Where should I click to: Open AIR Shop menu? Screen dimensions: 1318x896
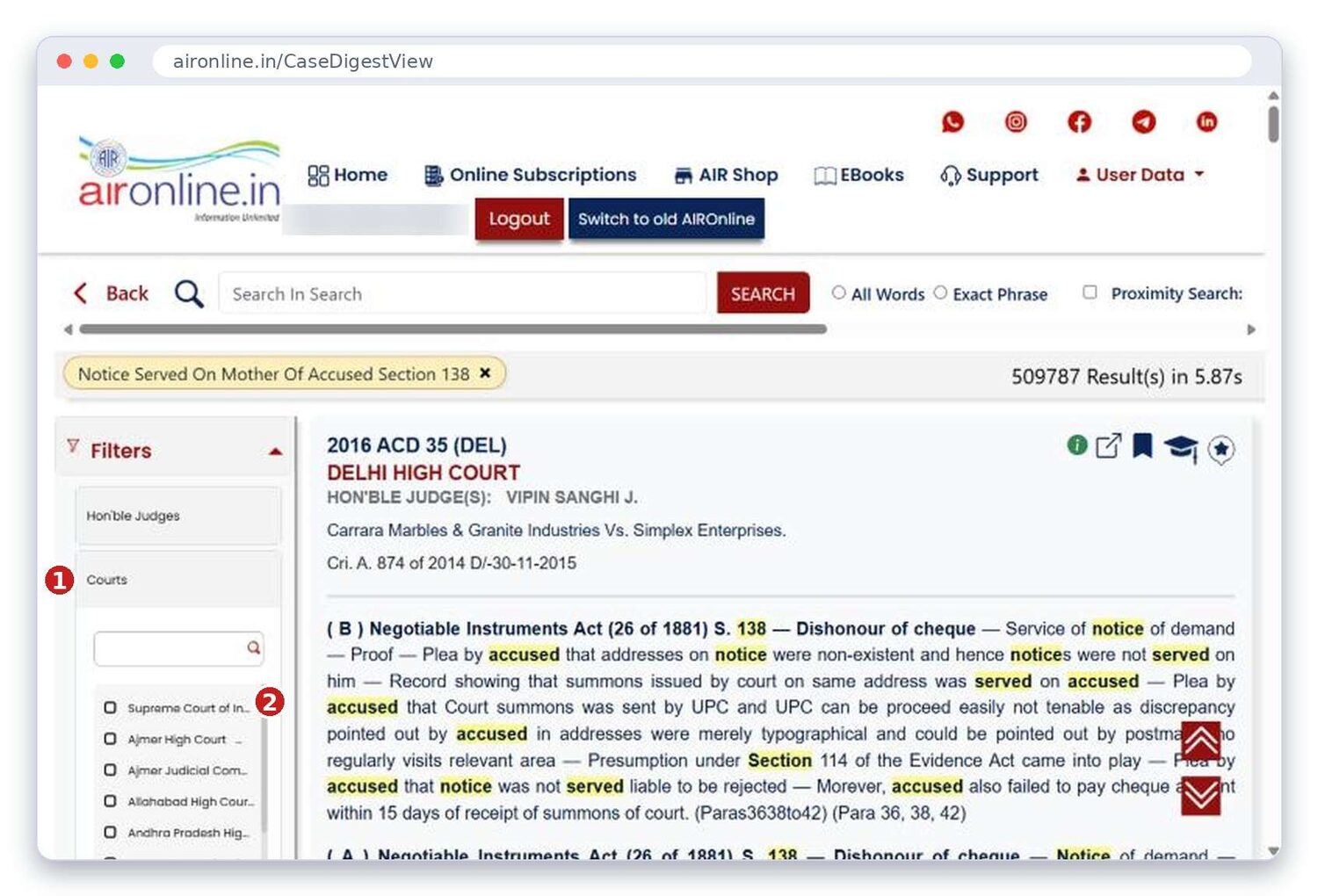(726, 175)
